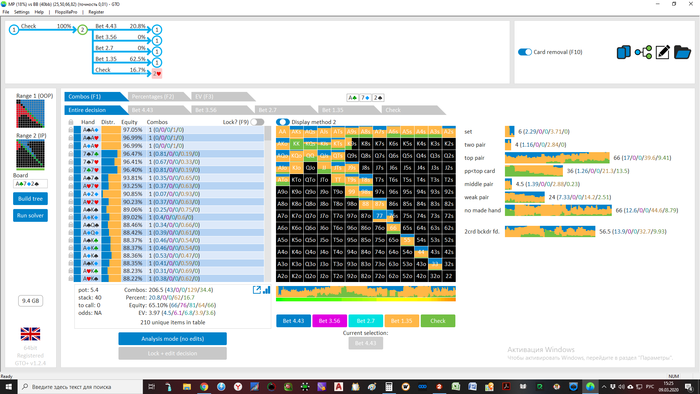Click the Build tree button
This screenshot has width=700, height=394.
pos(30,199)
